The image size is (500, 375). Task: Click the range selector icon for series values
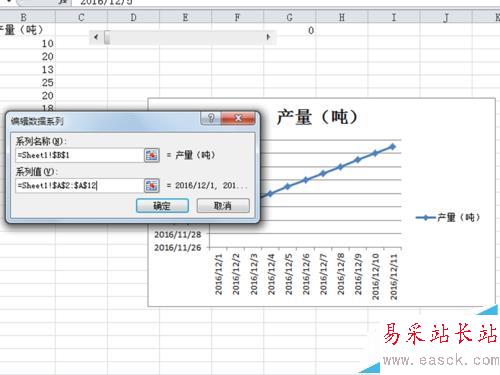(x=152, y=186)
